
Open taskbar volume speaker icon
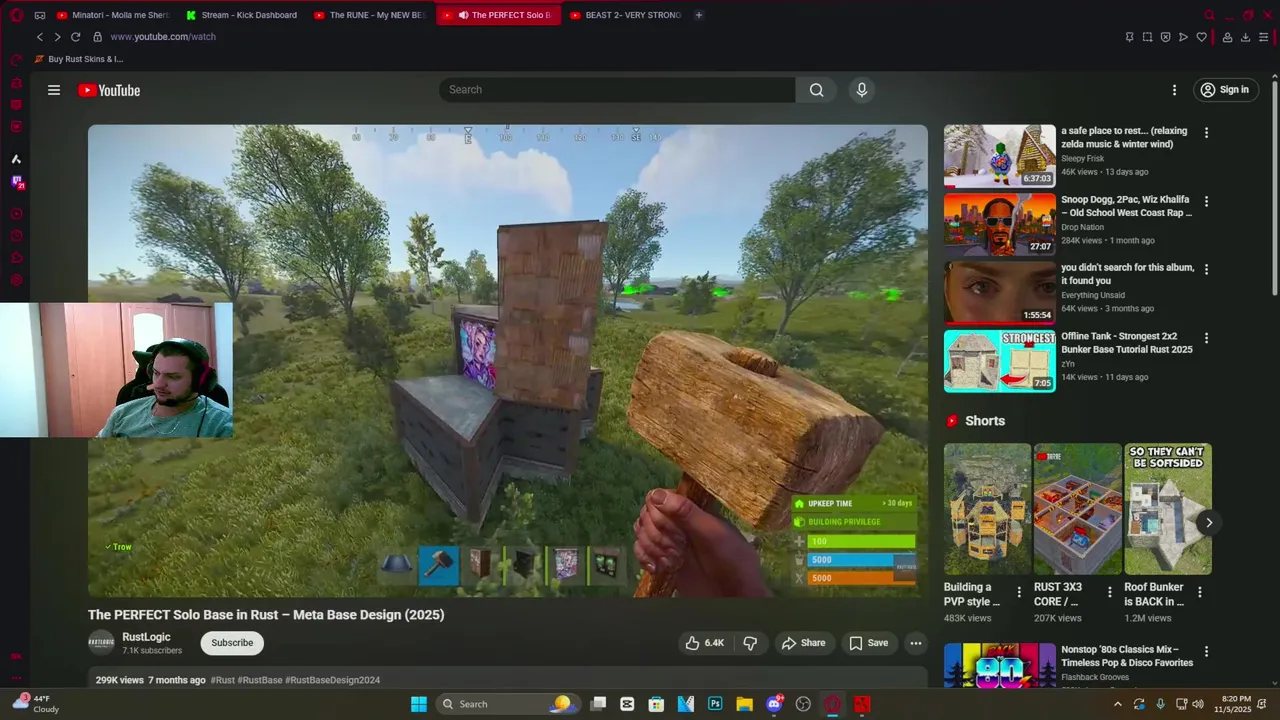click(1199, 704)
